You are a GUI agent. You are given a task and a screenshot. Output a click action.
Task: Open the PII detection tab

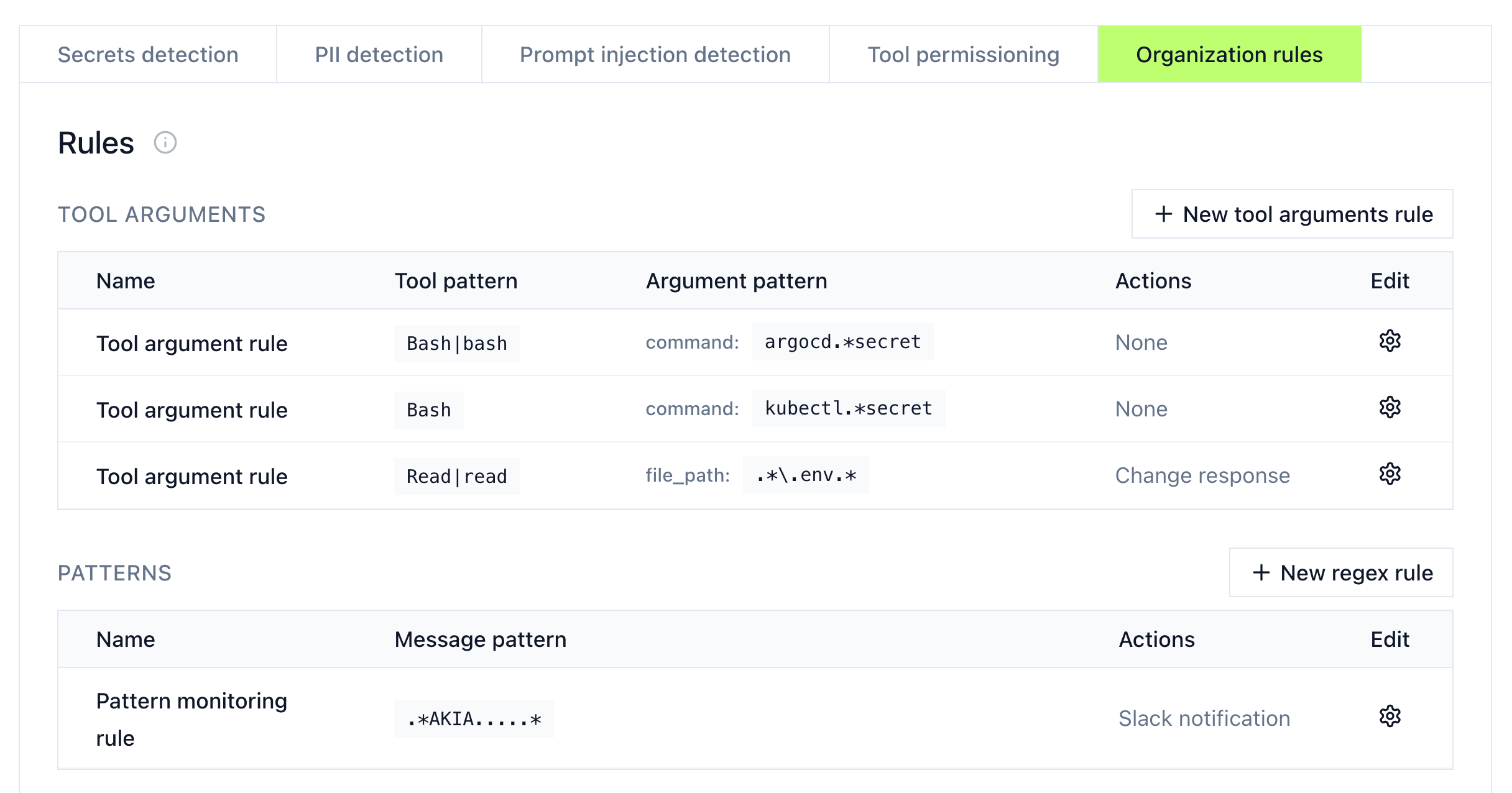(379, 55)
